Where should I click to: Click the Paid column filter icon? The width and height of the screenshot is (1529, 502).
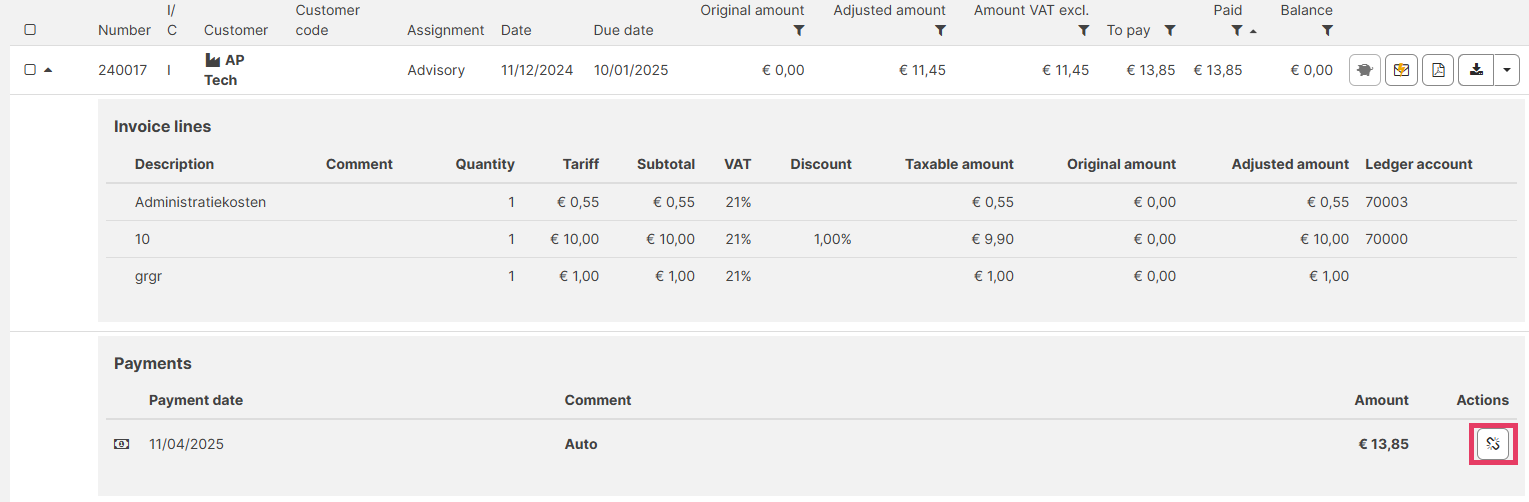click(1237, 31)
